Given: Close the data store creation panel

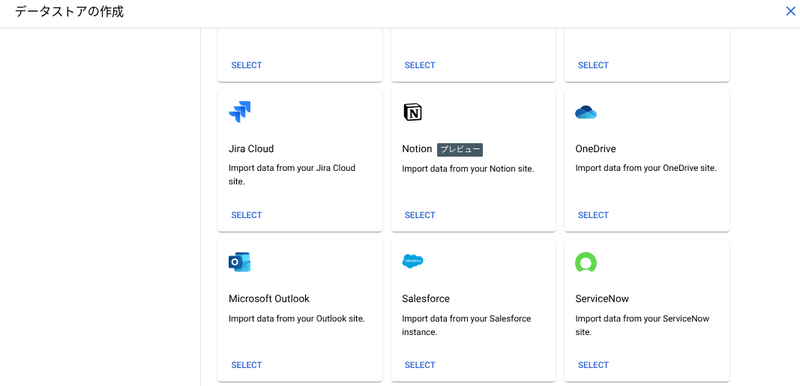Looking at the screenshot, I should coord(790,11).
